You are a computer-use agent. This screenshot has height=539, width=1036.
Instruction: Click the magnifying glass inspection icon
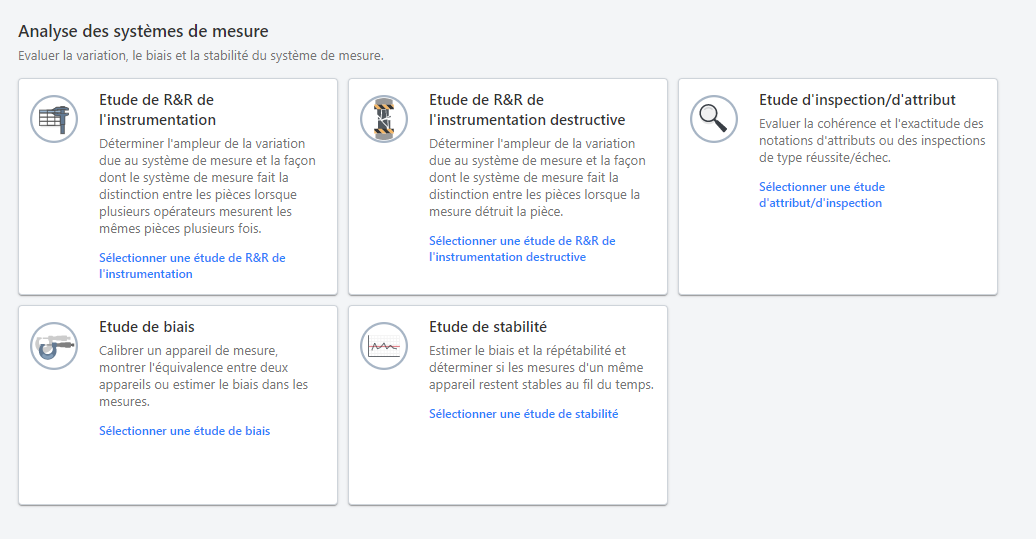[714, 119]
